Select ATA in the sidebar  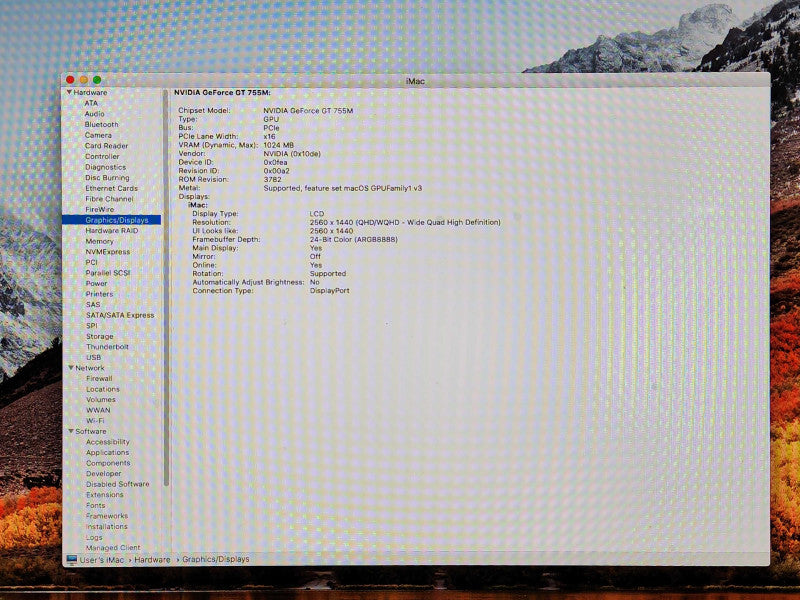91,103
